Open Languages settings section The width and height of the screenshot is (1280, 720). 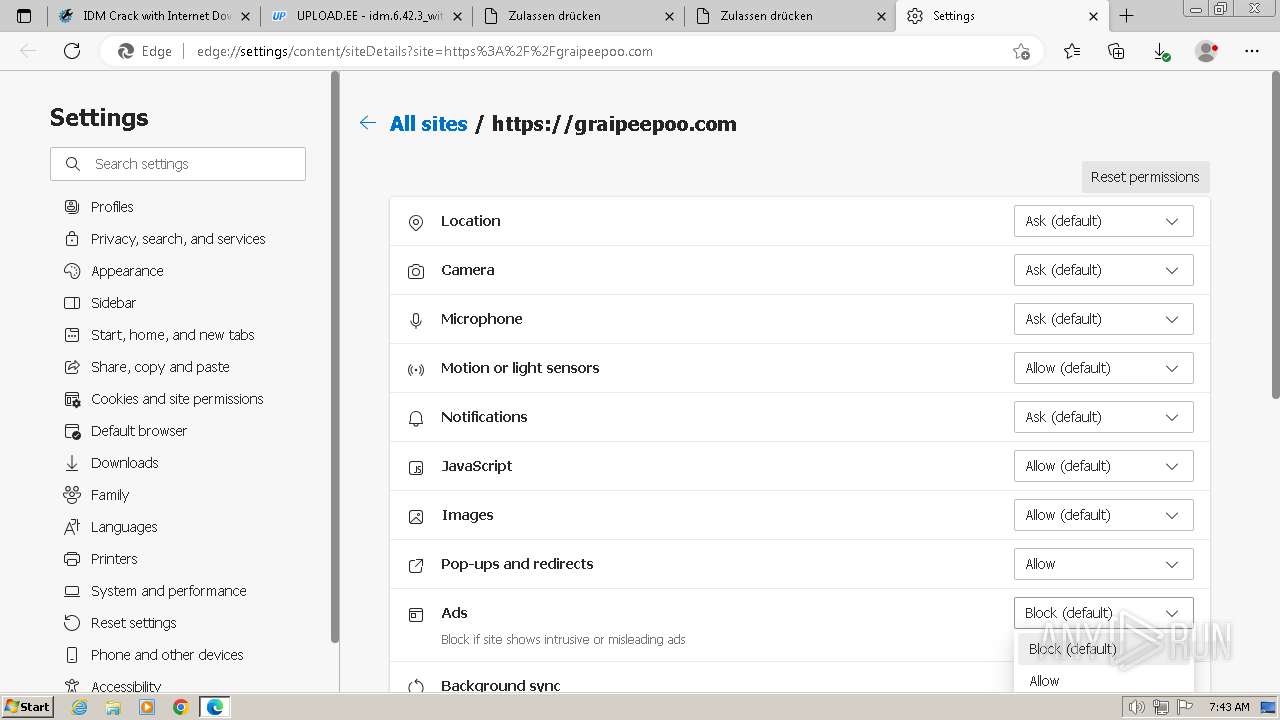(124, 527)
